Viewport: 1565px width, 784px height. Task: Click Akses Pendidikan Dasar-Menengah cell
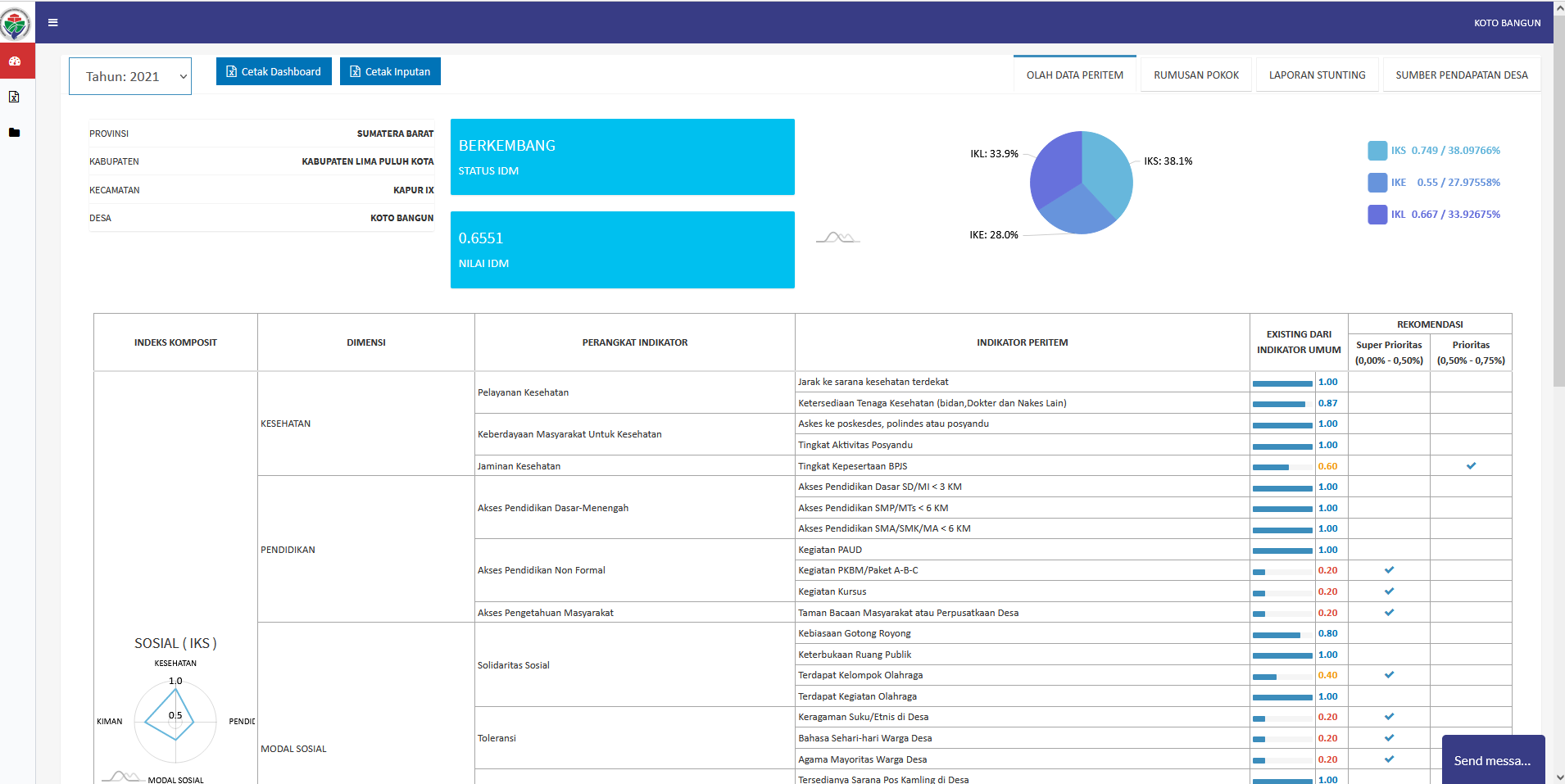click(x=635, y=508)
